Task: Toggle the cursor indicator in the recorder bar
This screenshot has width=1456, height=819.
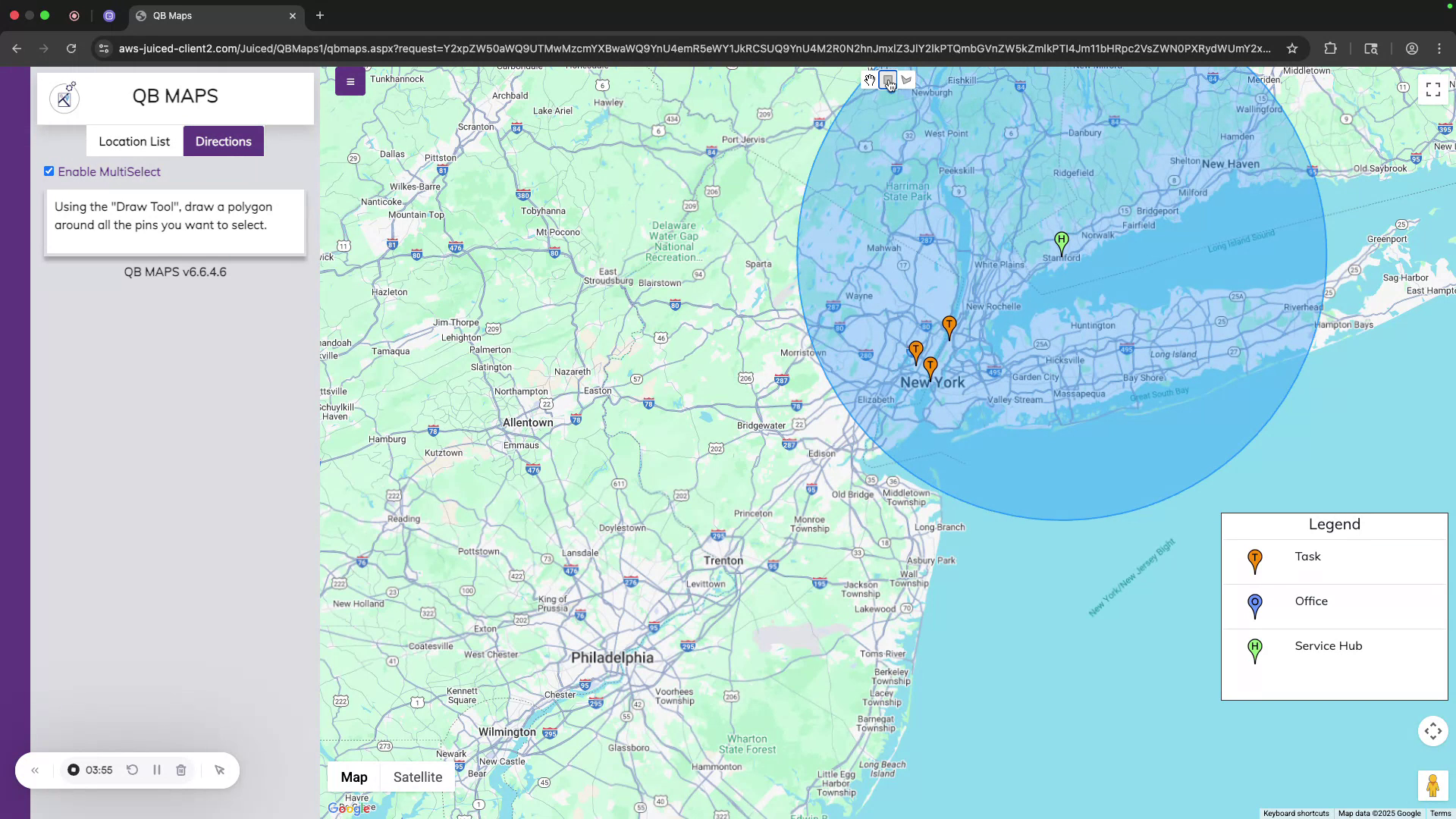Action: coord(219,770)
